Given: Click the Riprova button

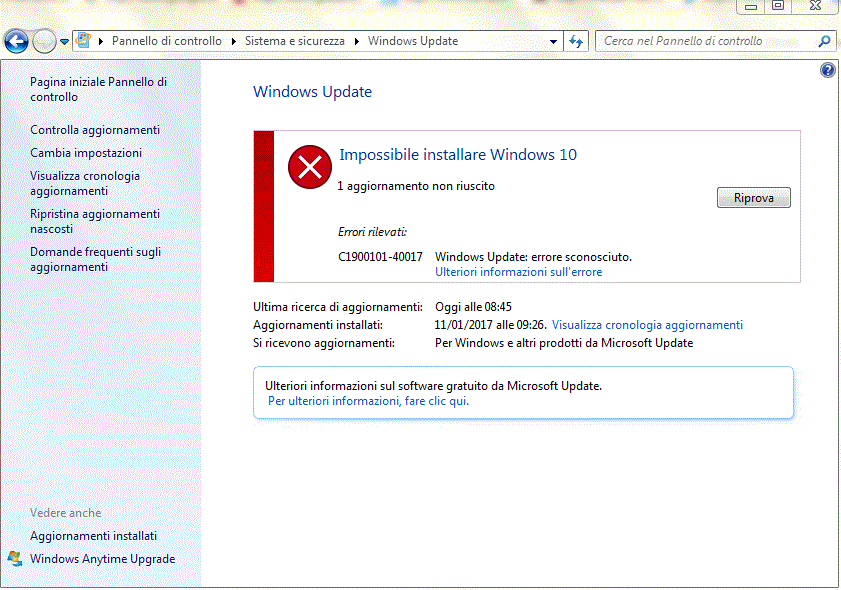Looking at the screenshot, I should 754,197.
